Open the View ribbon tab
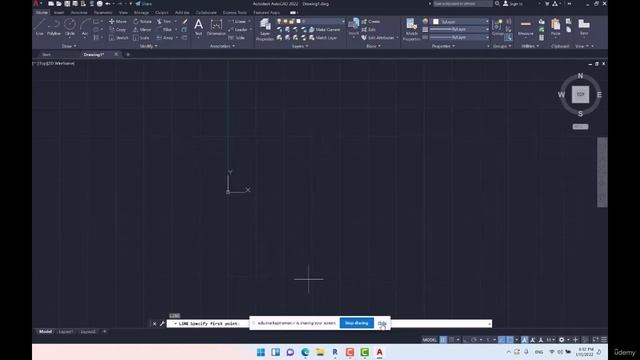Screen dimensions: 640x360 point(123,13)
